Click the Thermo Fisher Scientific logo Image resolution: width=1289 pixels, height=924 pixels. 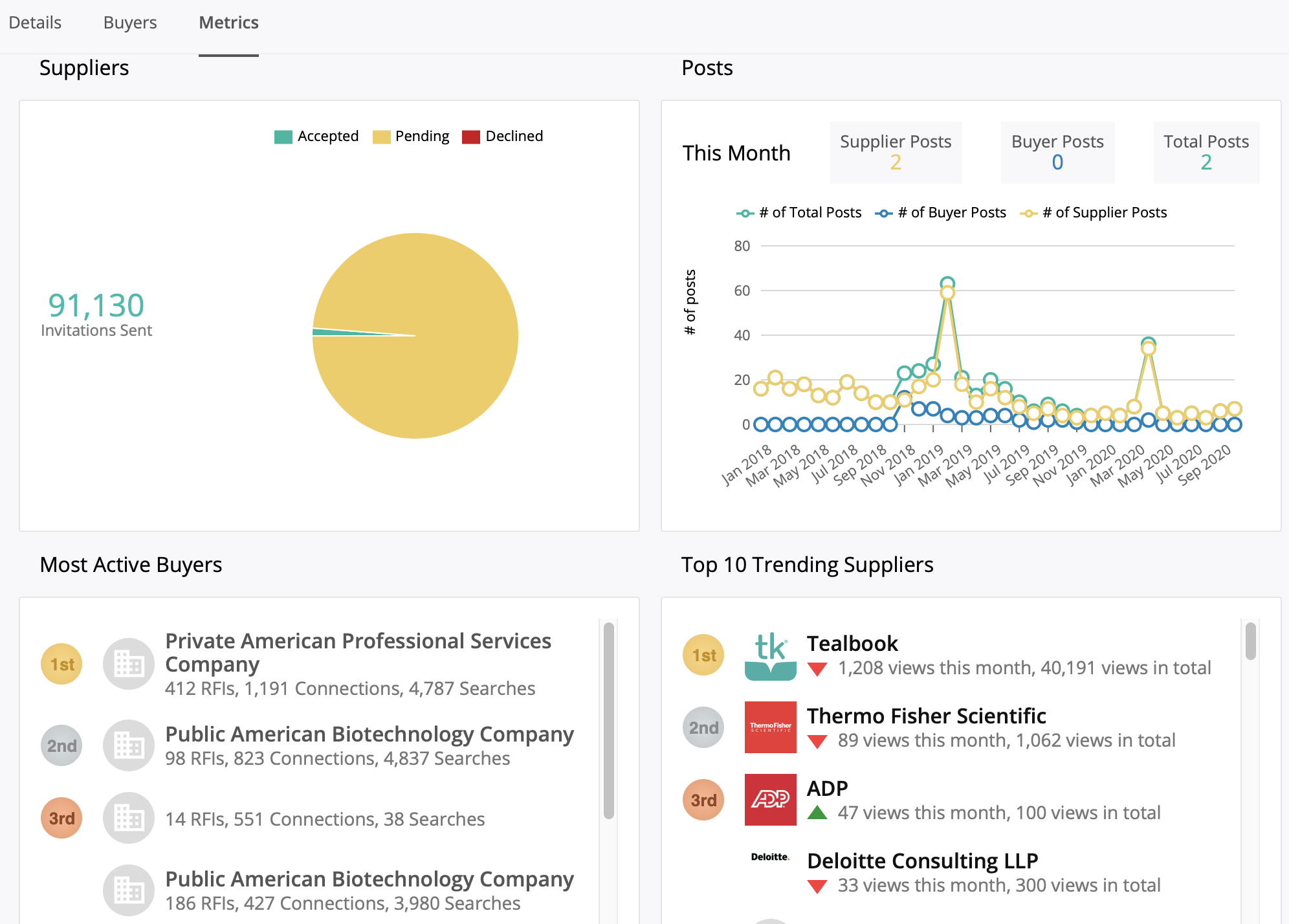770,727
